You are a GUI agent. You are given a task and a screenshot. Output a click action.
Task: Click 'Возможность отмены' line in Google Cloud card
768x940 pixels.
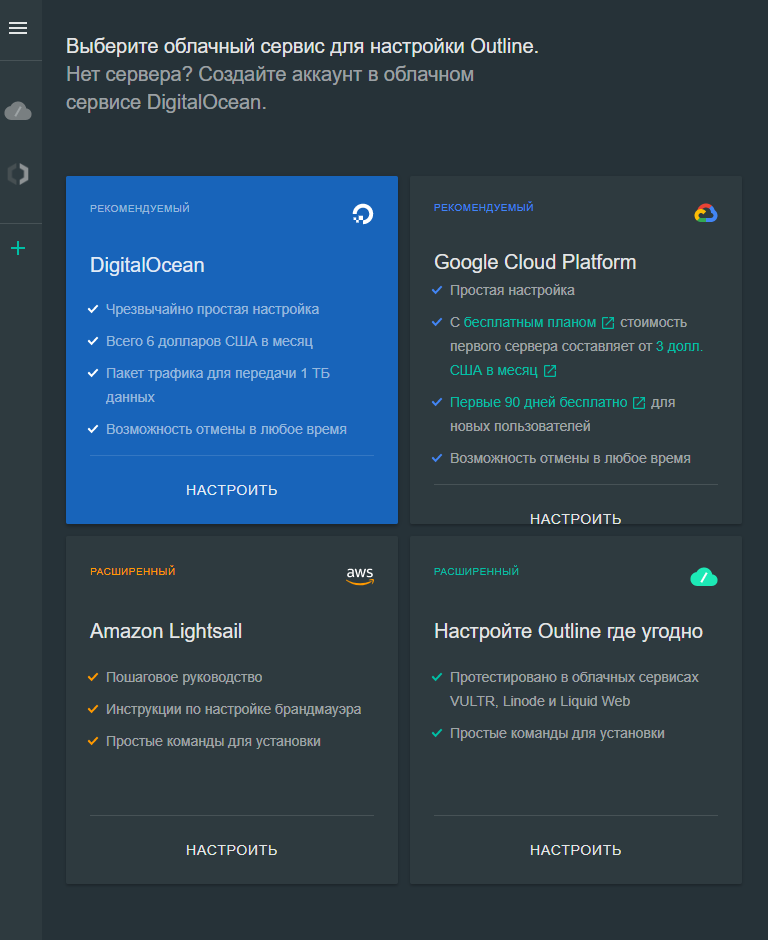pyautogui.click(x=570, y=458)
